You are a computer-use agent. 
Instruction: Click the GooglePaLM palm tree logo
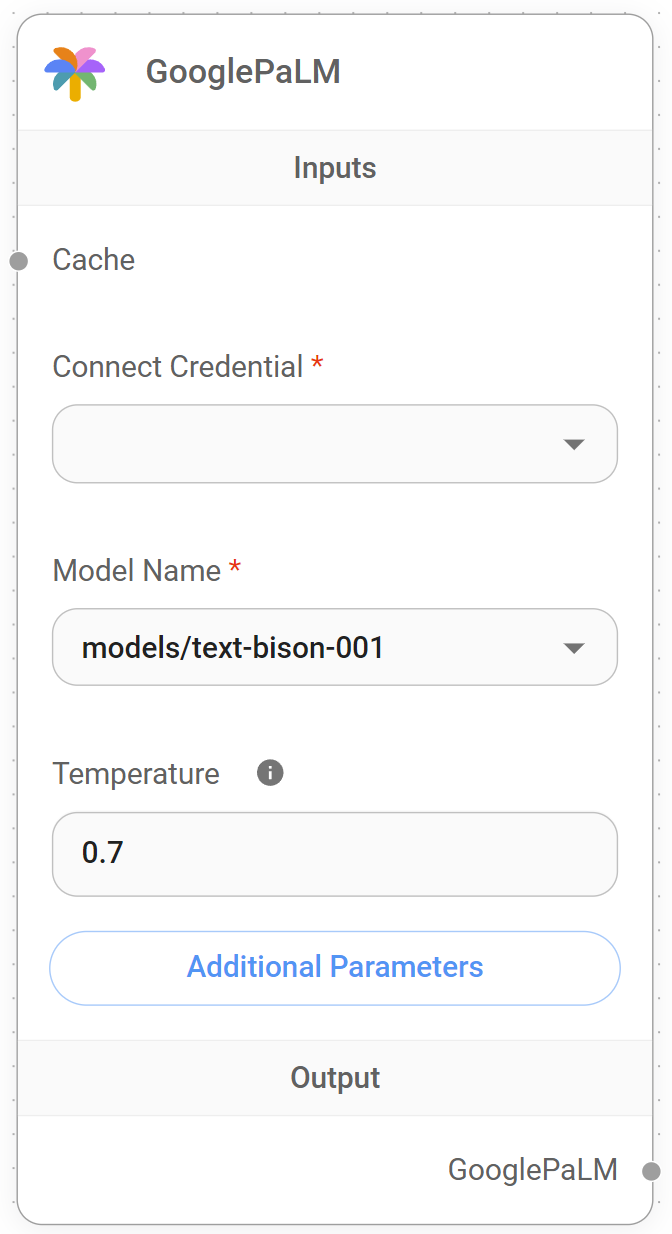75,73
